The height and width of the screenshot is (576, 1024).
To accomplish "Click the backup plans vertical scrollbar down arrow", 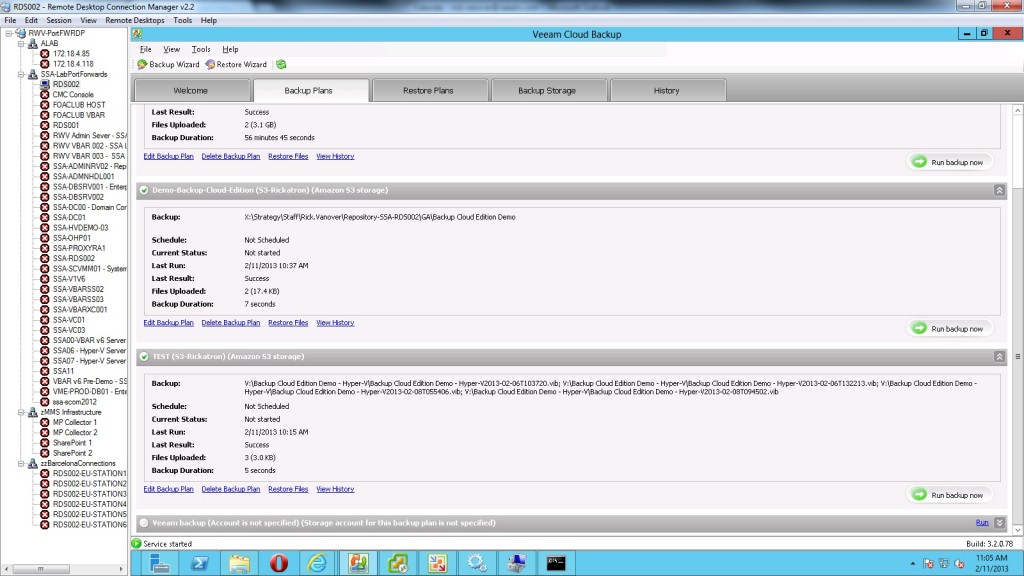I will click(1017, 530).
